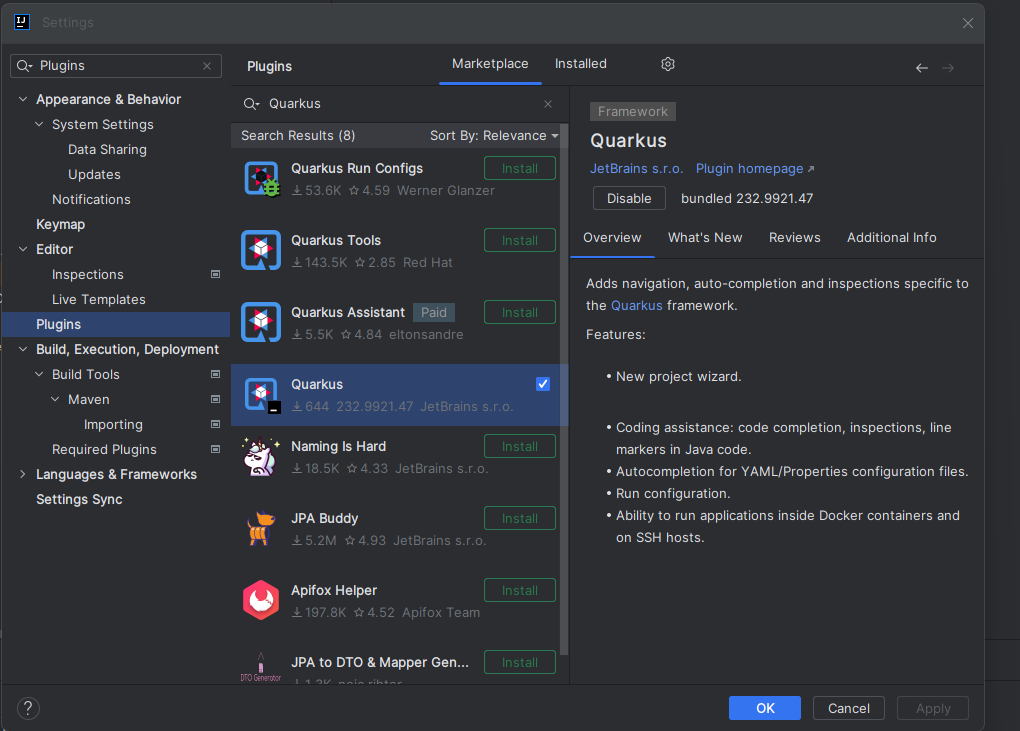The image size is (1020, 731).
Task: Click the project-level marker beside Build Tools
Action: [215, 374]
